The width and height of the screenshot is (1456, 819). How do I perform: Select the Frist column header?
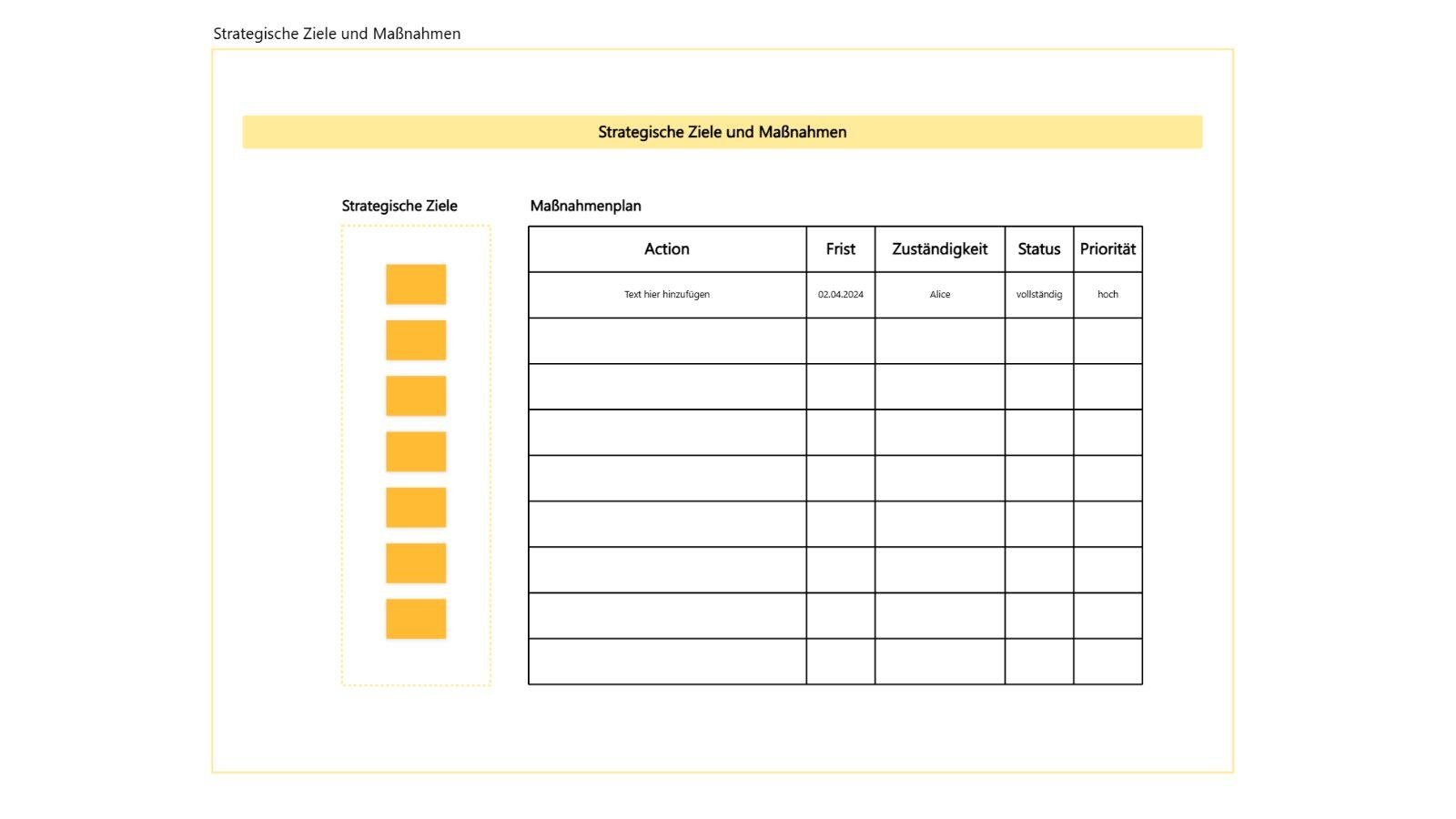click(840, 249)
